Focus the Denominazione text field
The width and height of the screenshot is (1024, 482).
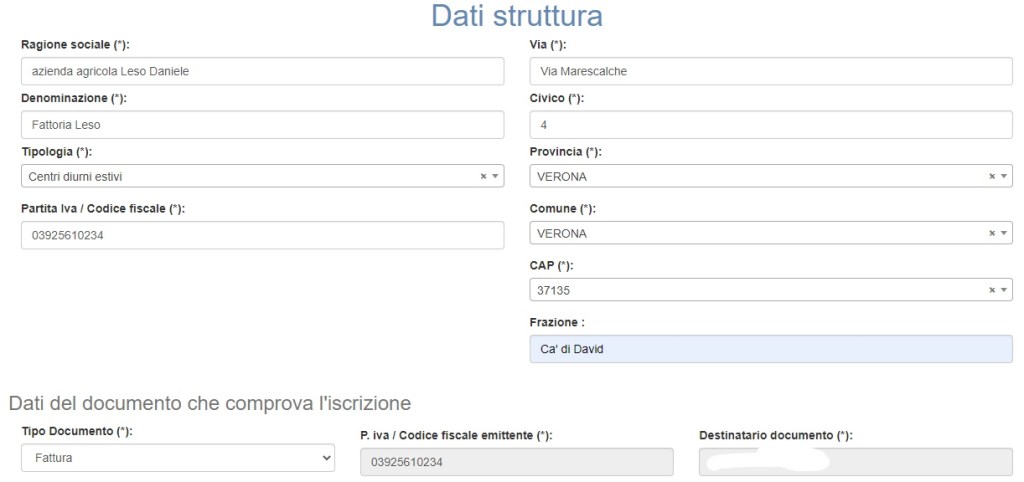pos(262,125)
